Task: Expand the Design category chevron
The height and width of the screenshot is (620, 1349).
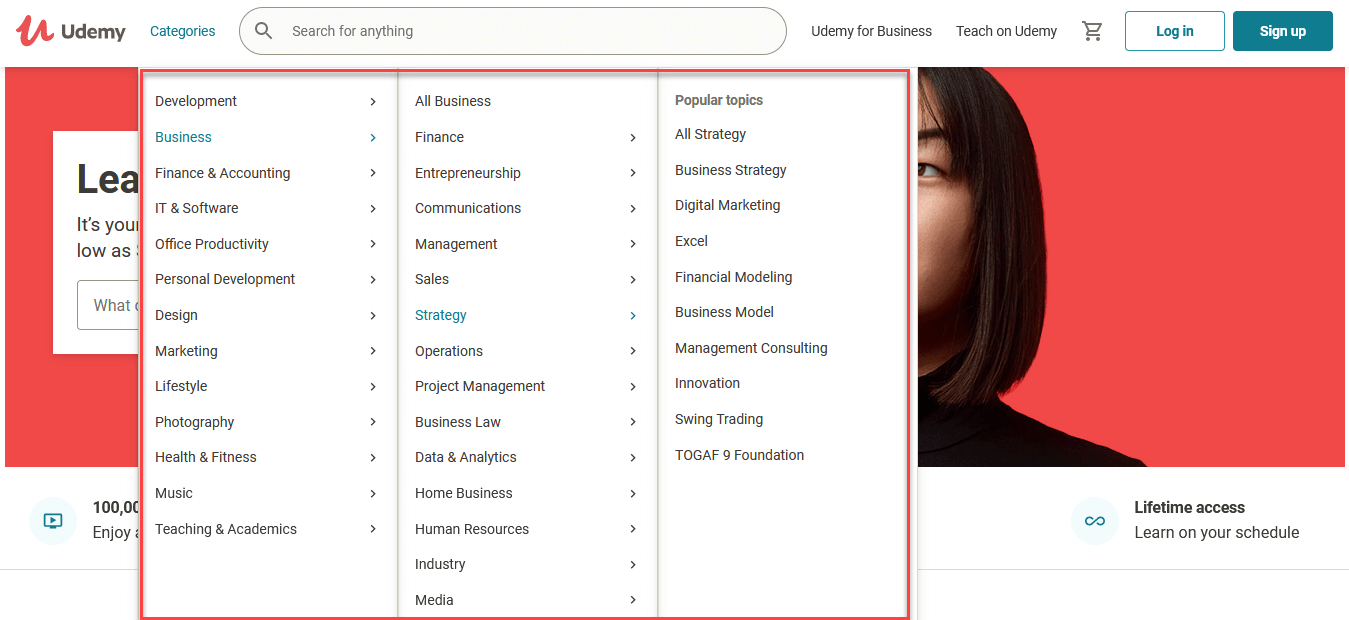Action: pos(373,316)
